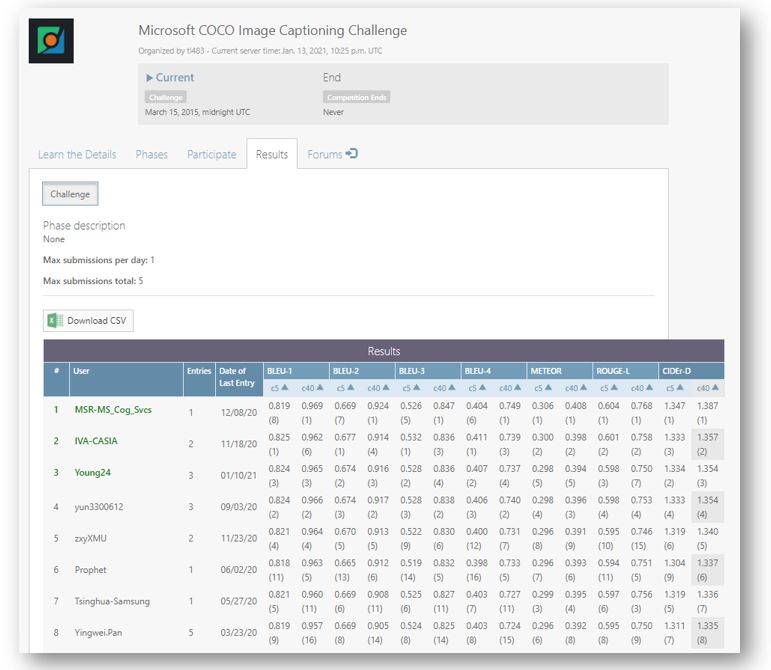Sort by BLEU-1 c5 column arrow
The height and width of the screenshot is (670, 771).
(286, 388)
